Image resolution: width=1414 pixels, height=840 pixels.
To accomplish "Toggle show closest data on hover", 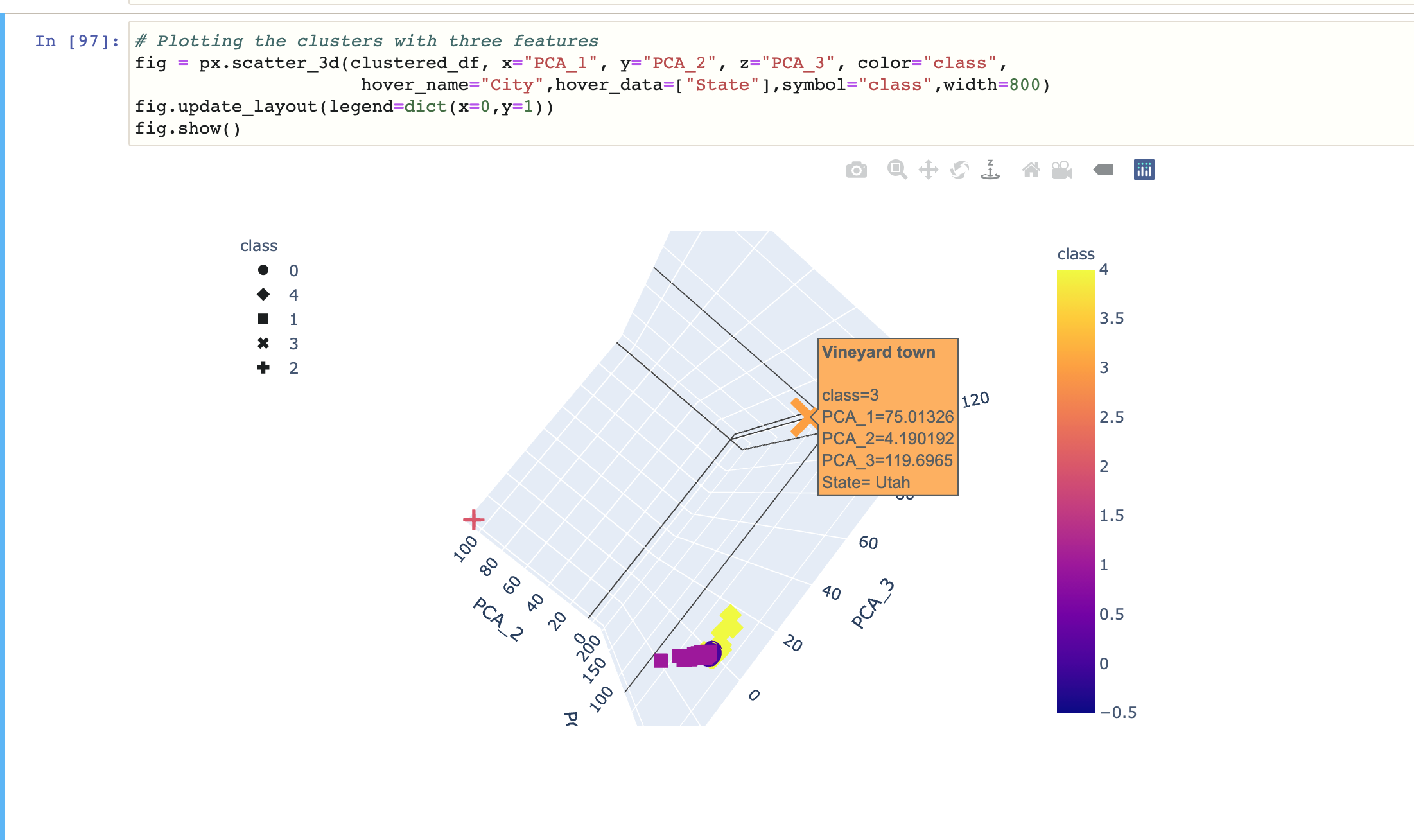I will tap(1103, 170).
